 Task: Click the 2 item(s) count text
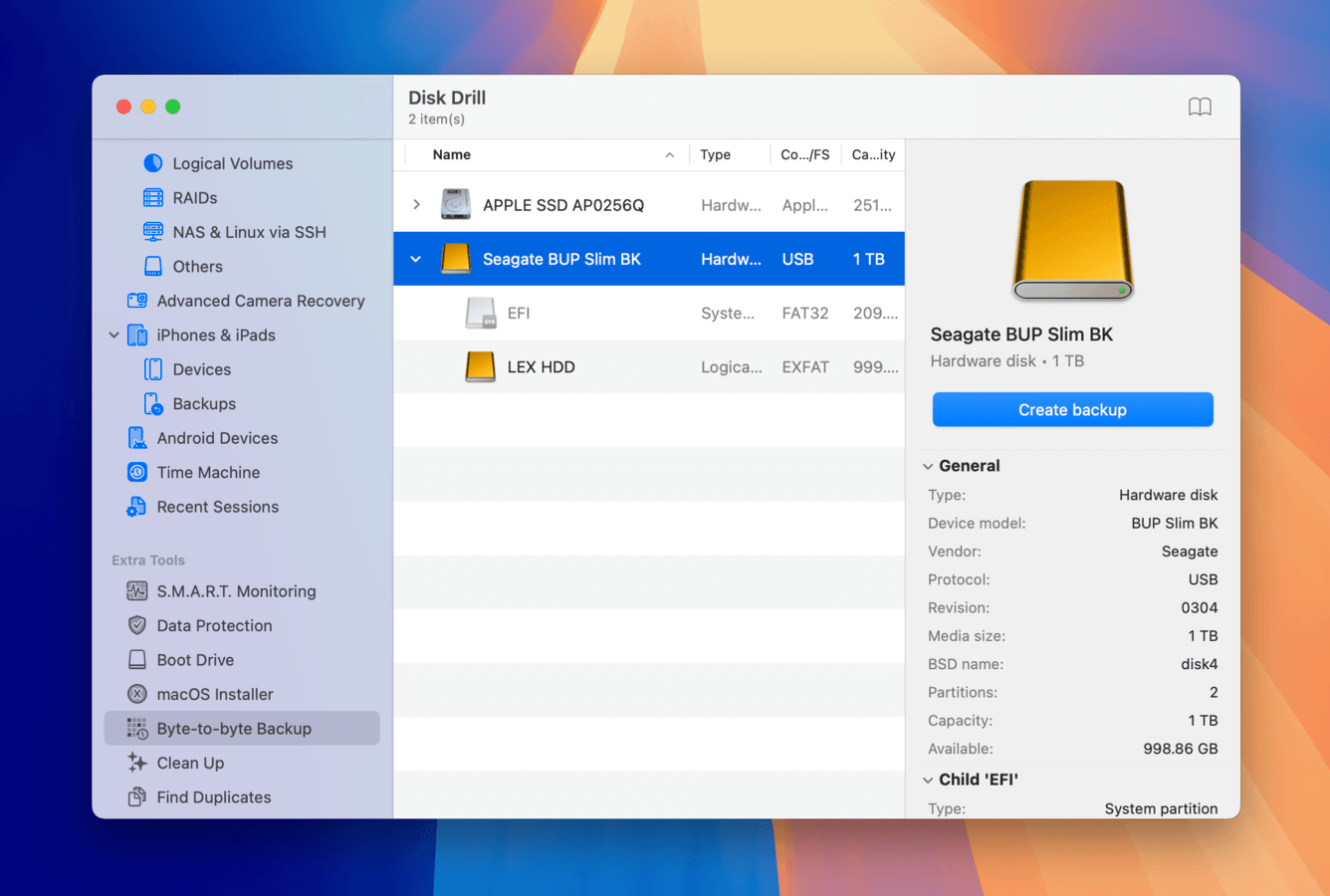pyautogui.click(x=436, y=119)
